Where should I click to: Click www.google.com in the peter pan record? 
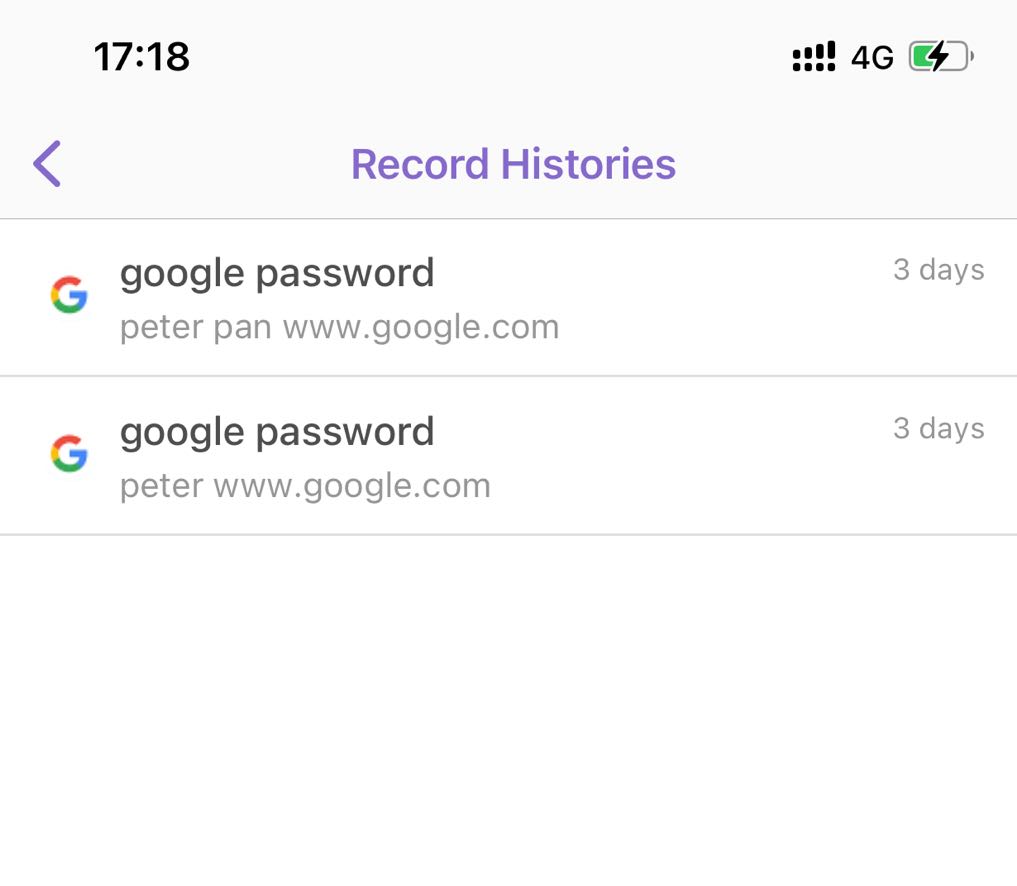(x=421, y=327)
